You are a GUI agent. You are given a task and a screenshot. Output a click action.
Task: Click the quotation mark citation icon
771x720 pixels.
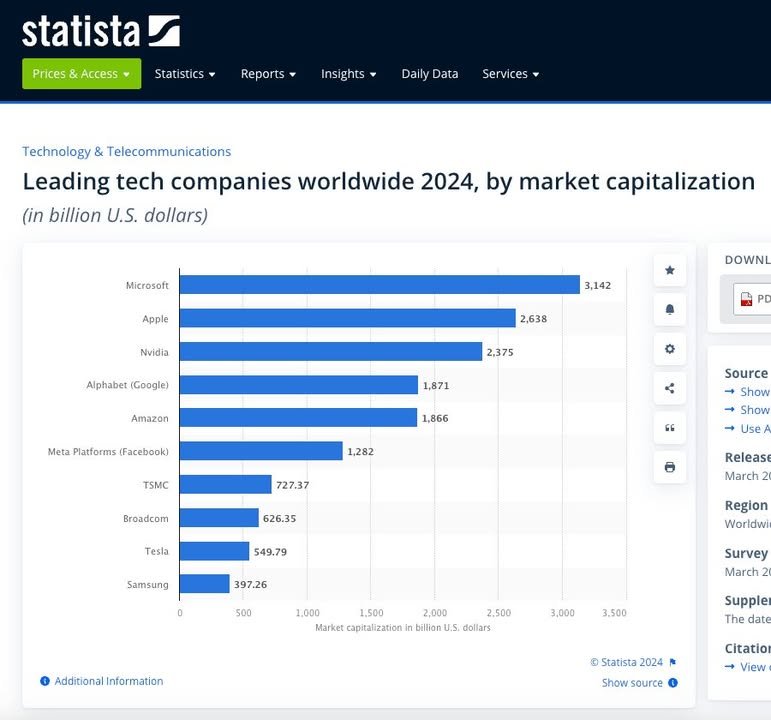[669, 428]
